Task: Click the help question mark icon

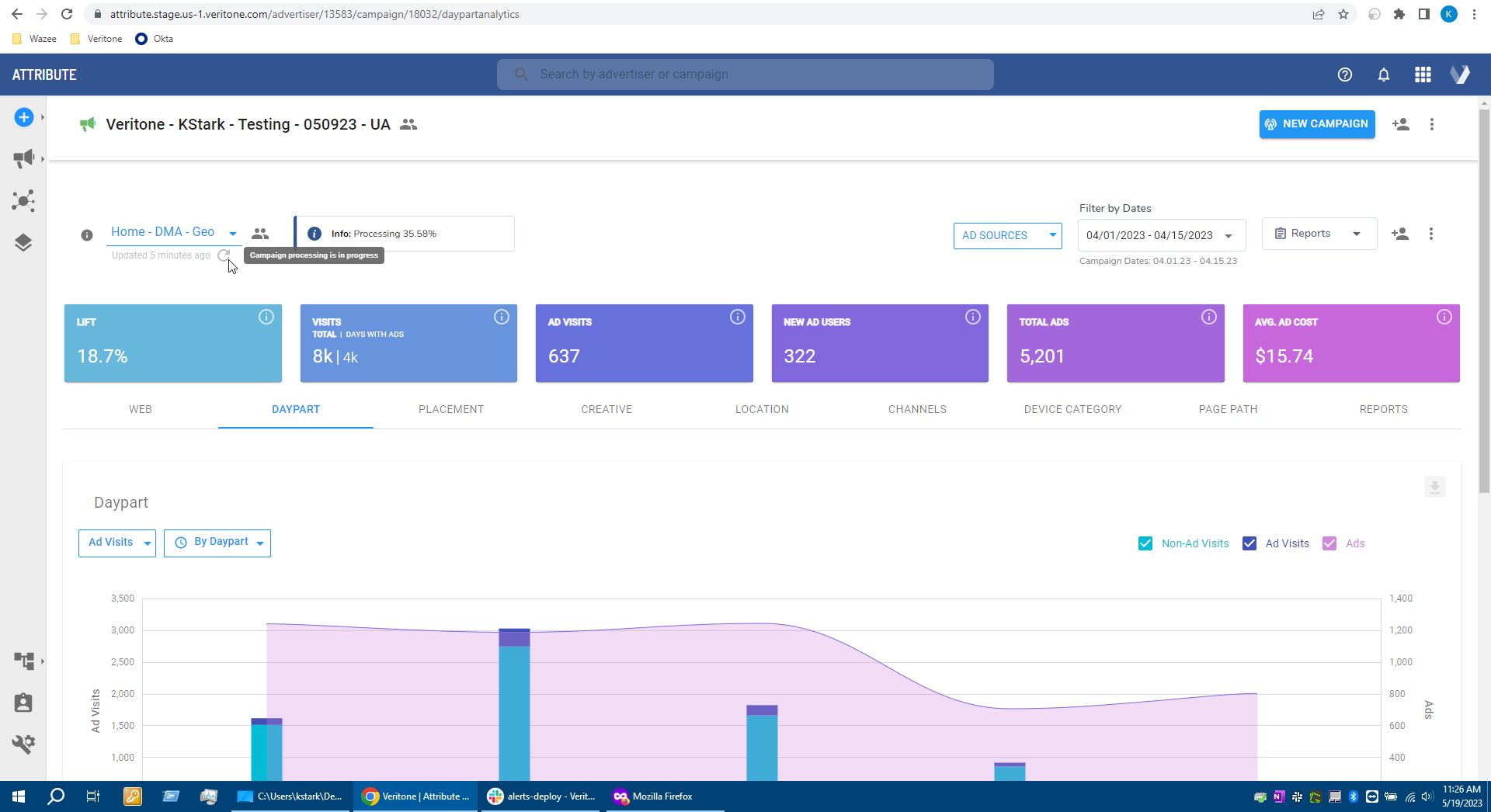Action: click(x=1344, y=75)
